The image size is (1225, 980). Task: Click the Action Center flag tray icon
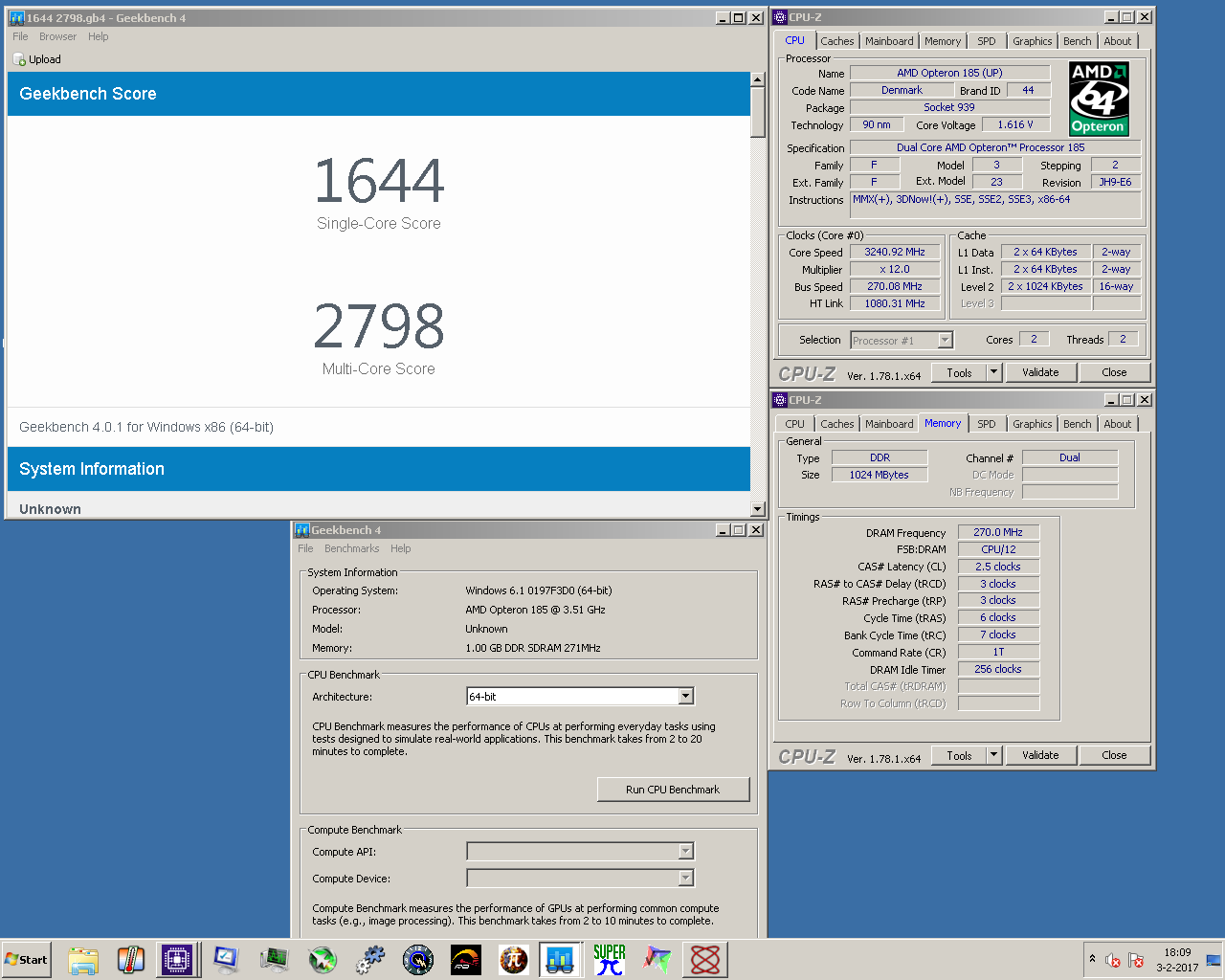point(1136,960)
